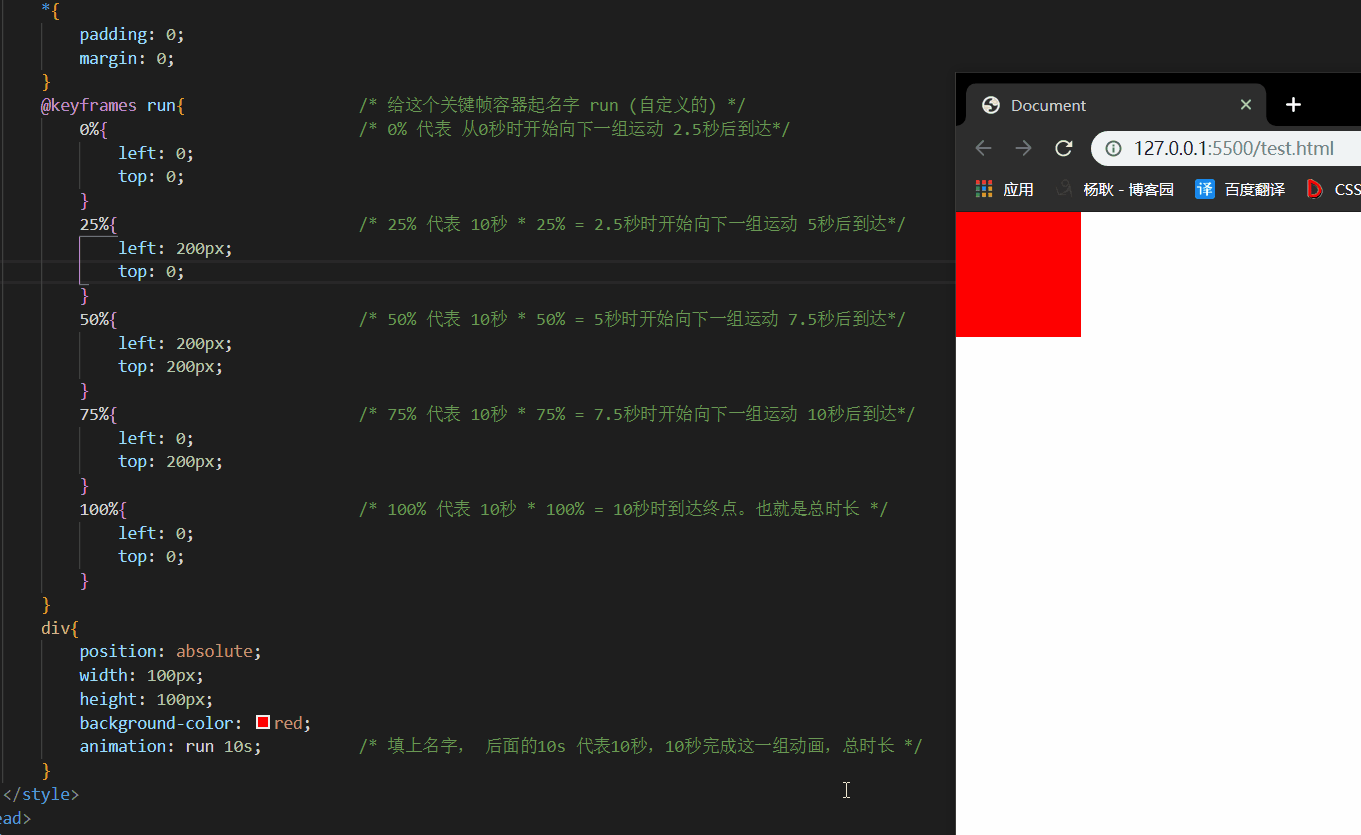Image resolution: width=1361 pixels, height=835 pixels.
Task: Click the comment beside the 100% keyframe
Action: (623, 509)
